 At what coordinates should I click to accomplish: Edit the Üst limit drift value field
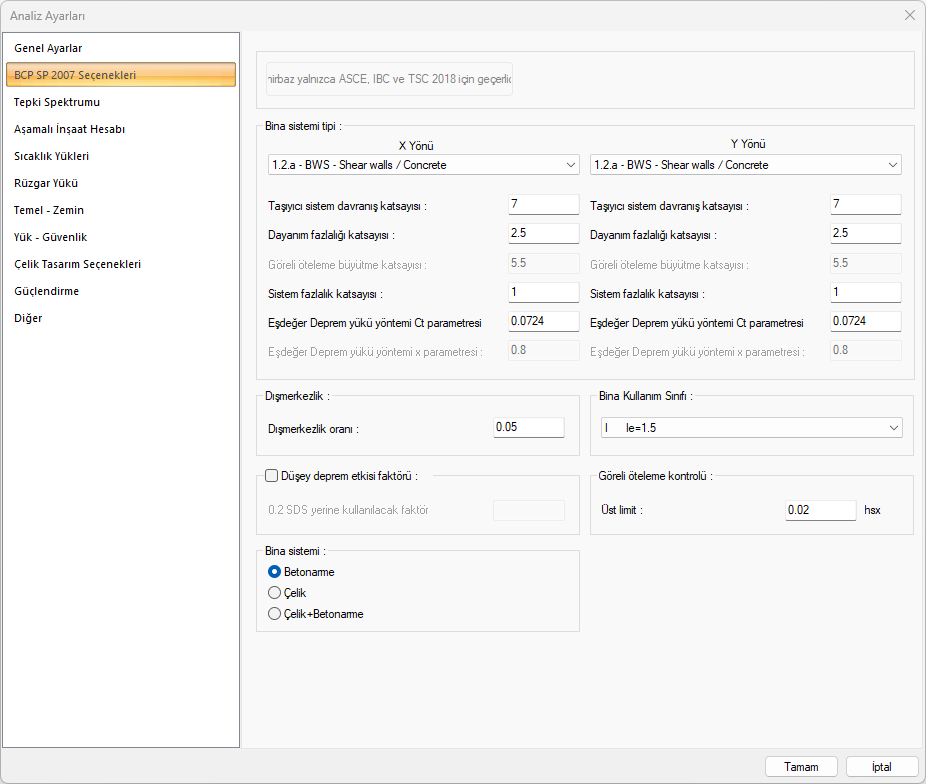pyautogui.click(x=820, y=510)
